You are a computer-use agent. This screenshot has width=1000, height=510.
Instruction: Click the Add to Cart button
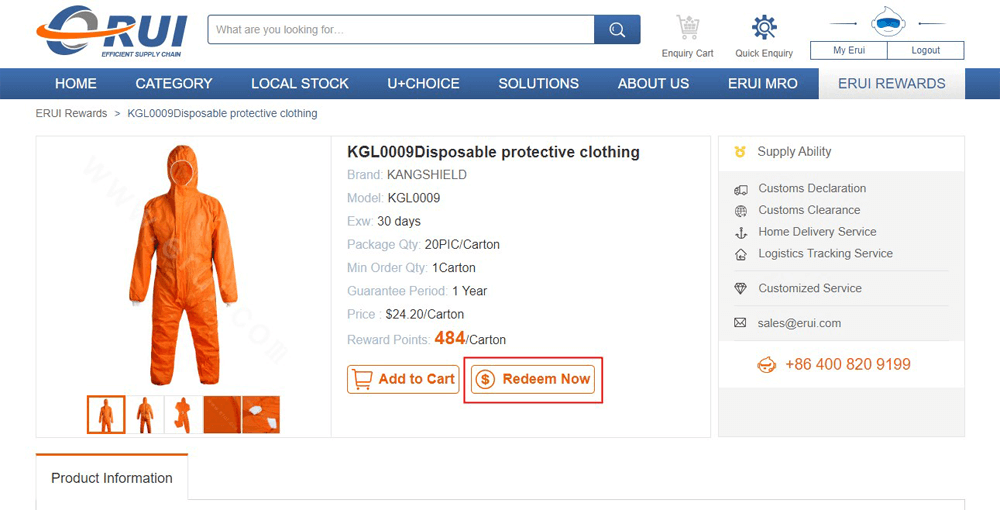(403, 379)
